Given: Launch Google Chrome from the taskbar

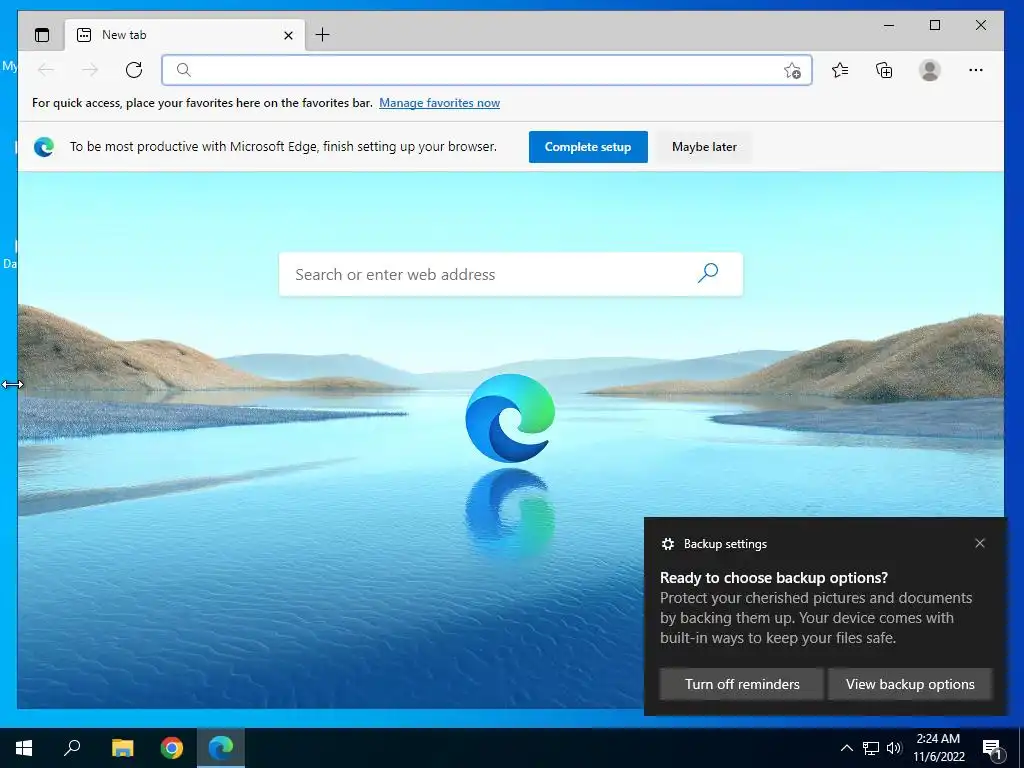Looking at the screenshot, I should (172, 748).
